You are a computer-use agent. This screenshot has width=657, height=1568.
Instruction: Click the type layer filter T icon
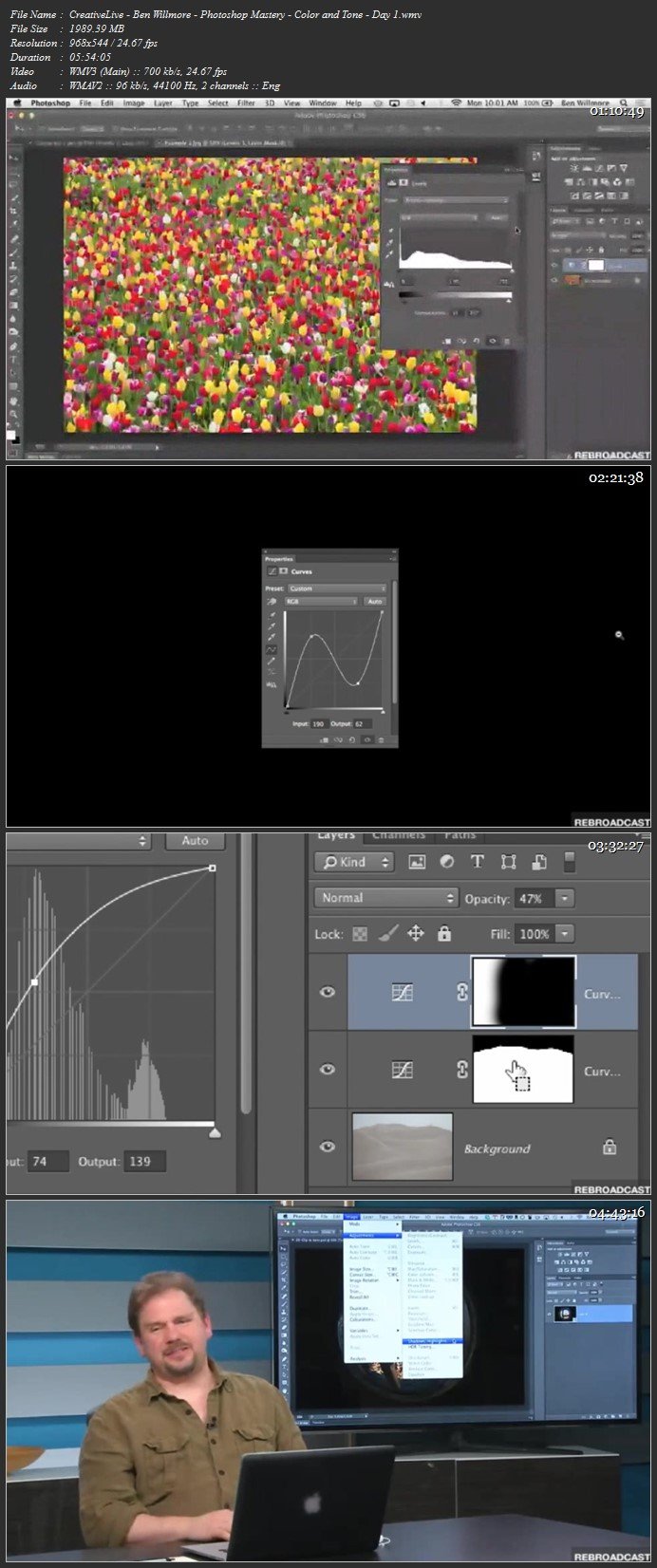pos(478,862)
